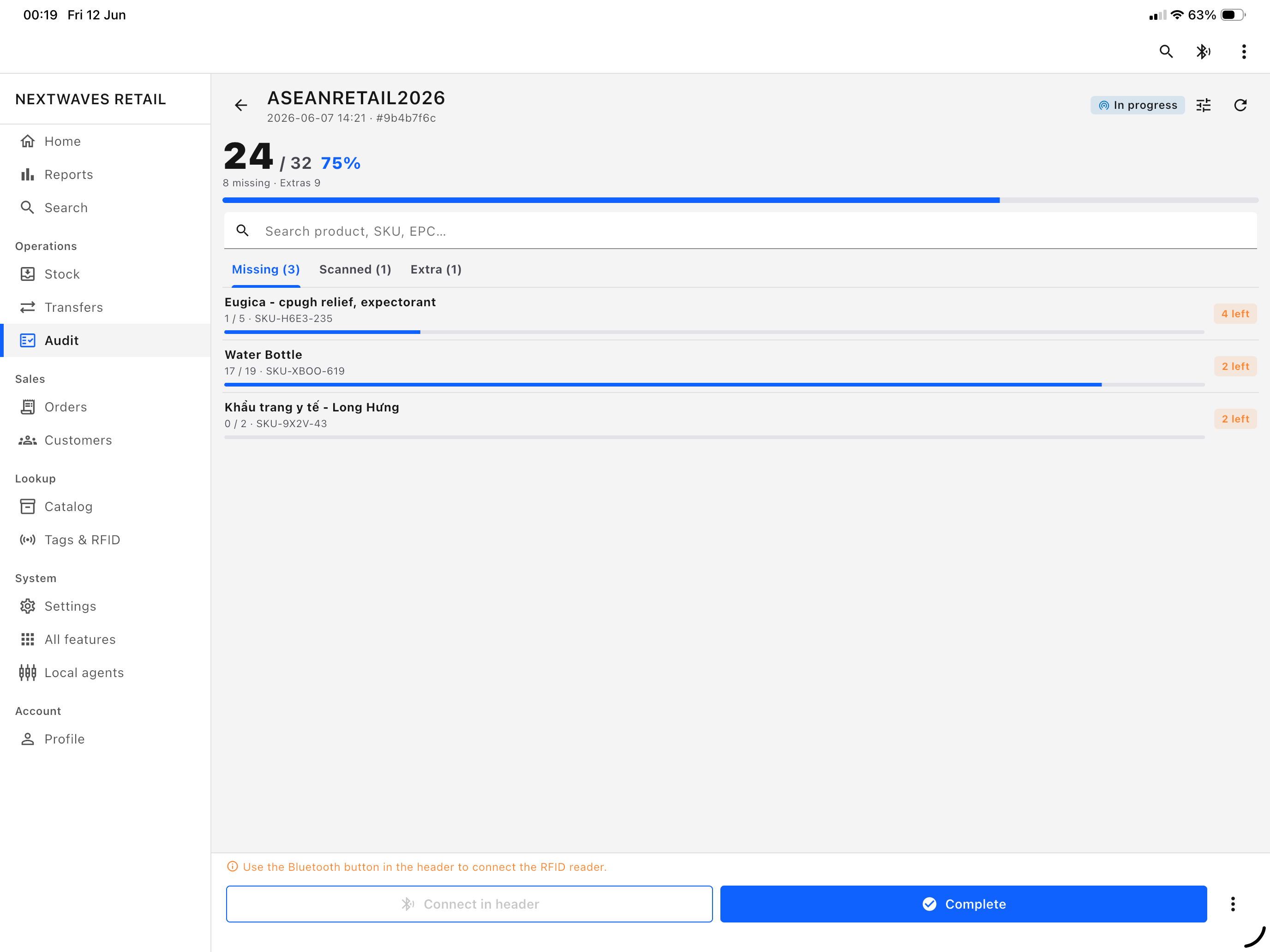The height and width of the screenshot is (952, 1270).
Task: Go back with the arrow icon
Action: tap(241, 105)
